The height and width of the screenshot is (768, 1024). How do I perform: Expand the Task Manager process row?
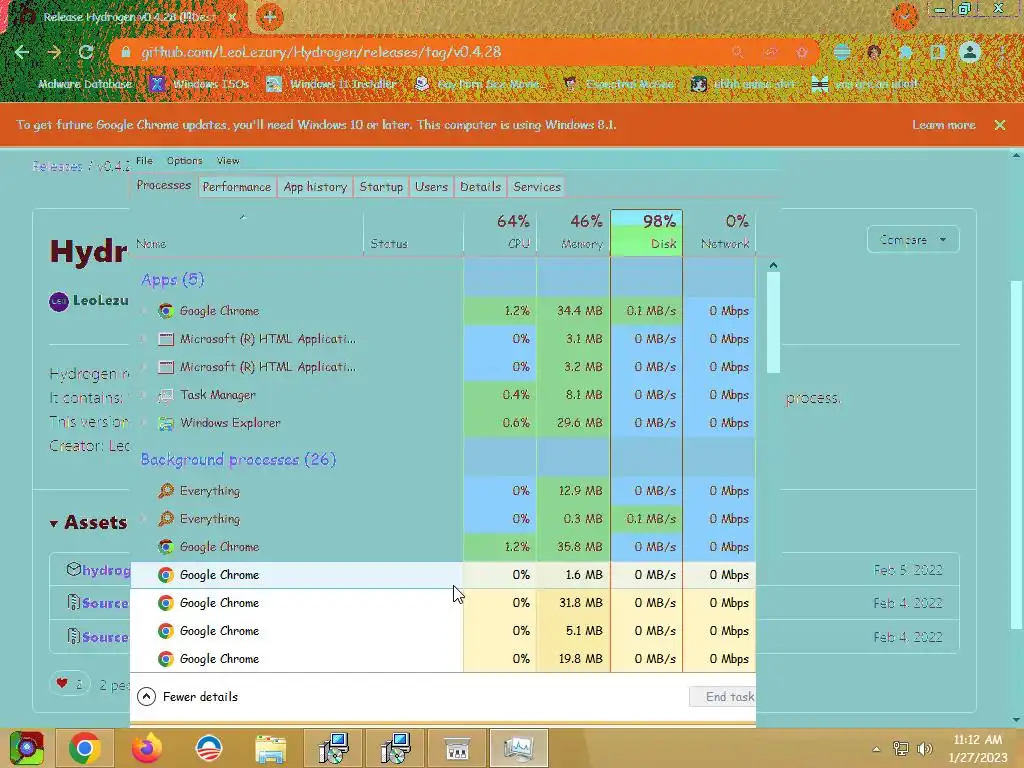click(144, 395)
